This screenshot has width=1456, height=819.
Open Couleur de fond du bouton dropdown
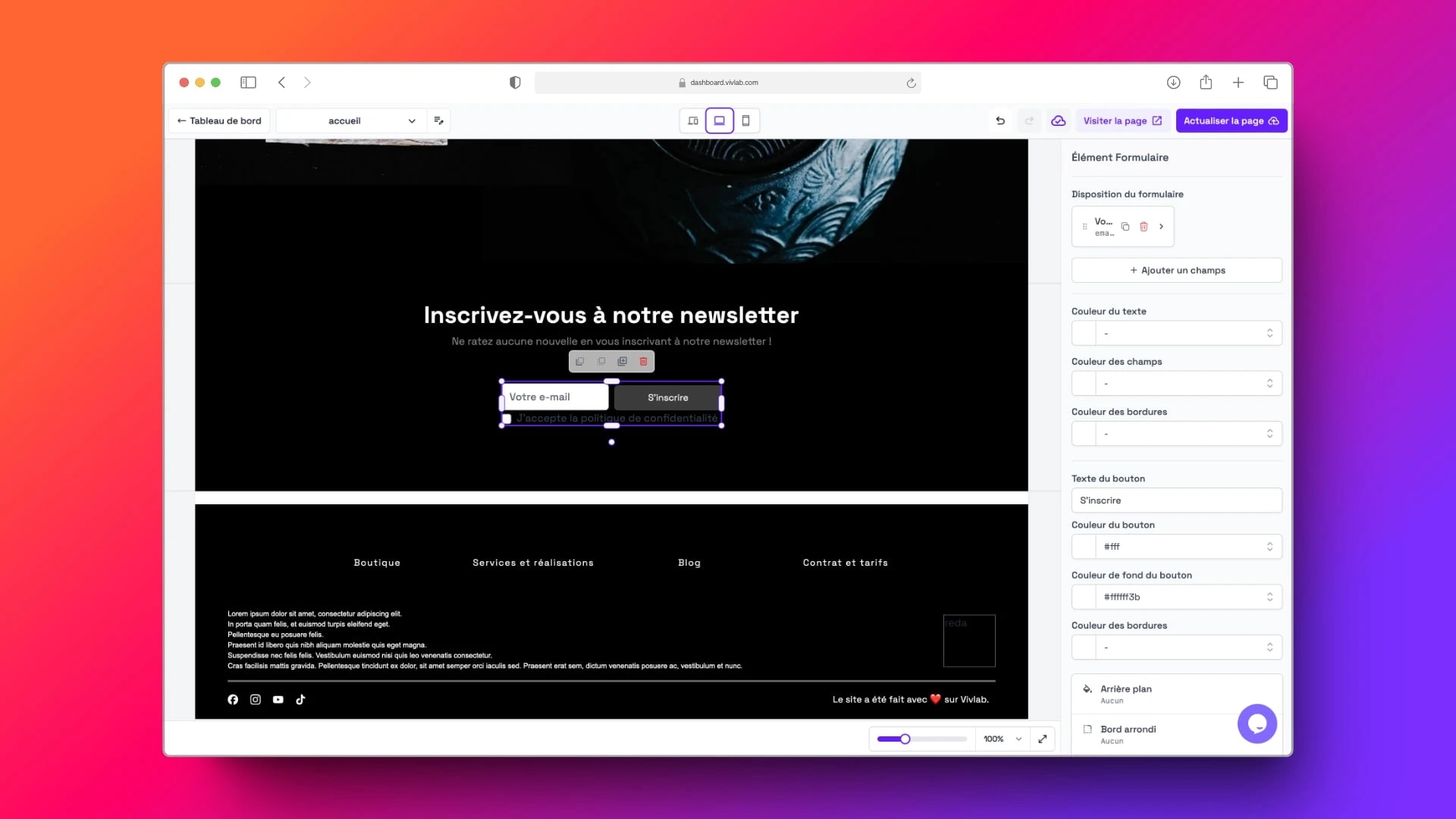[x=1188, y=597]
